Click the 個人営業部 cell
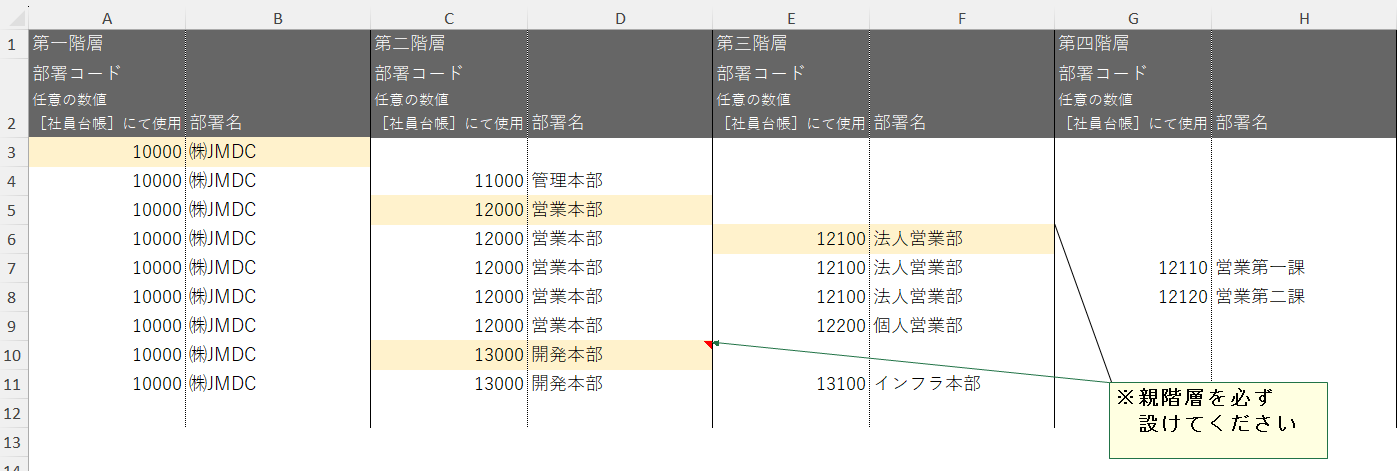Screen dimensions: 1397x471 962,326
